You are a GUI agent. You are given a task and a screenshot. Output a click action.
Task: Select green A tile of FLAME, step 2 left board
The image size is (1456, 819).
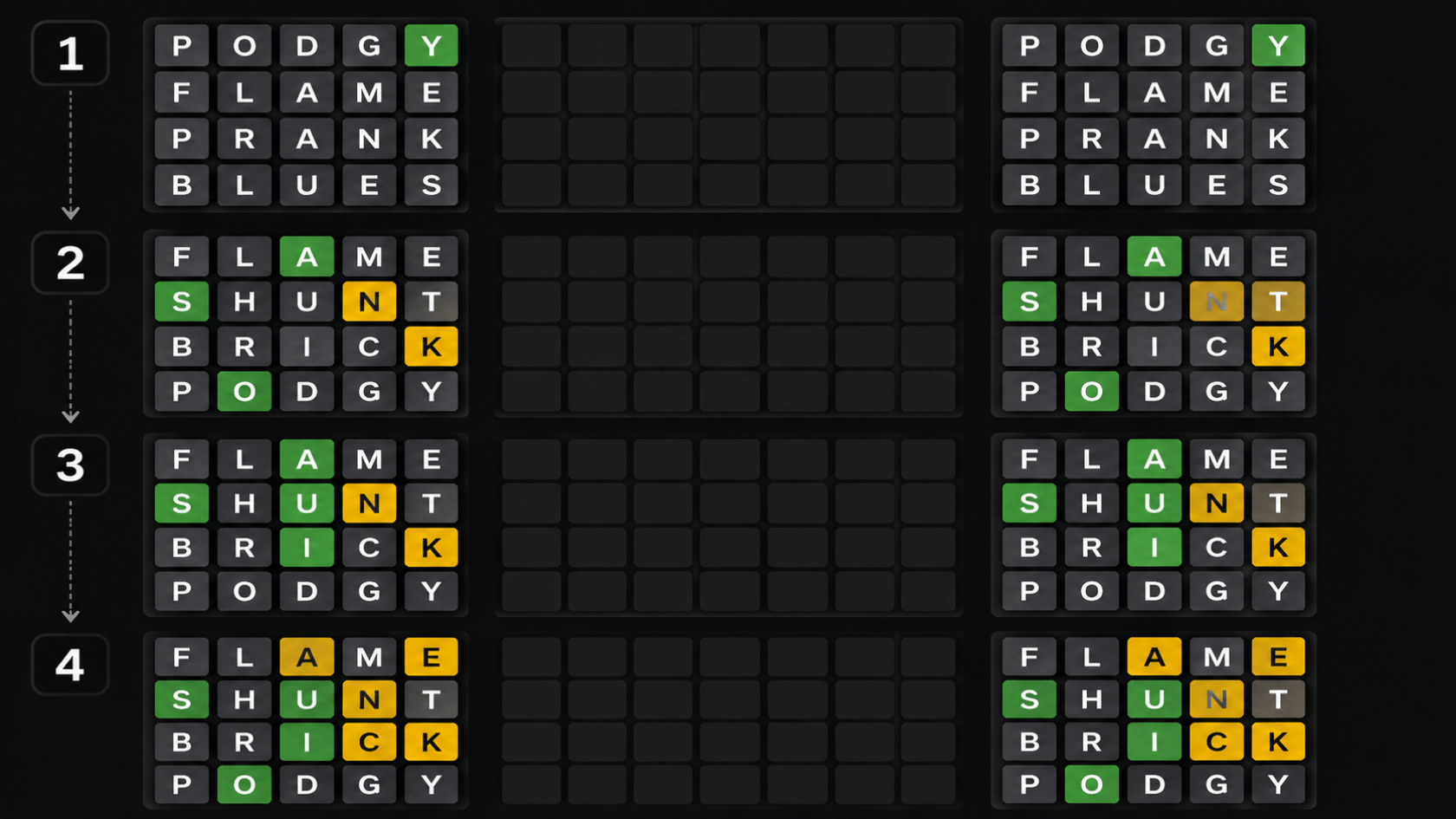click(307, 257)
